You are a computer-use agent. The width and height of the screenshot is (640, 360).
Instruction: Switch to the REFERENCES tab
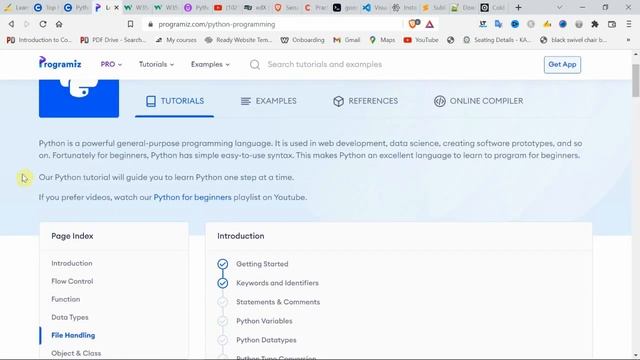[365, 101]
